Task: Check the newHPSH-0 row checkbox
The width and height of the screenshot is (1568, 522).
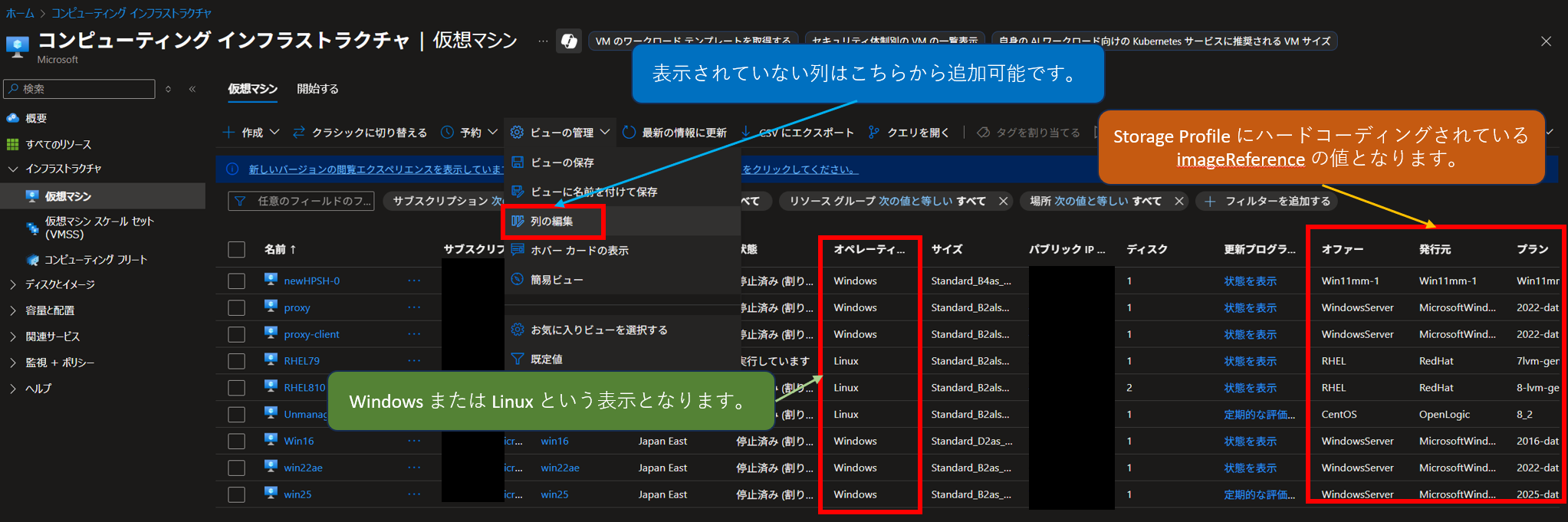Action: pos(236,281)
